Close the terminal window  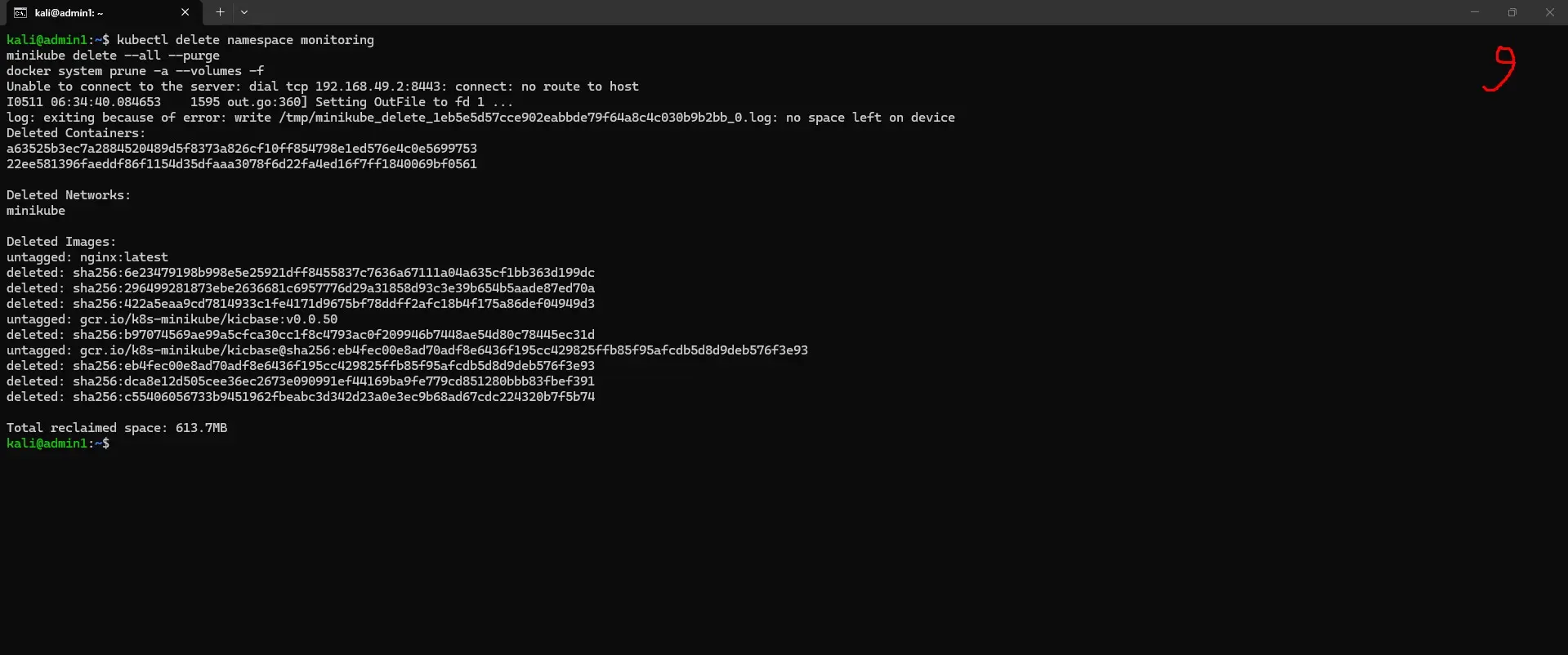point(1549,12)
